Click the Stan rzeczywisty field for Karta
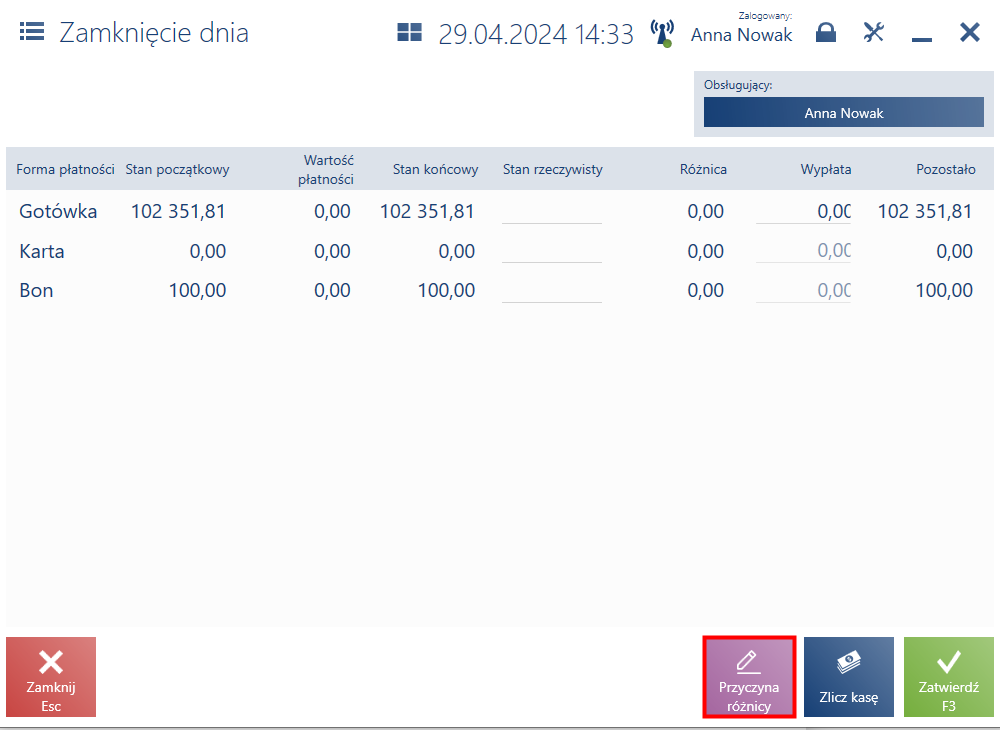1000x730 pixels. (x=552, y=251)
